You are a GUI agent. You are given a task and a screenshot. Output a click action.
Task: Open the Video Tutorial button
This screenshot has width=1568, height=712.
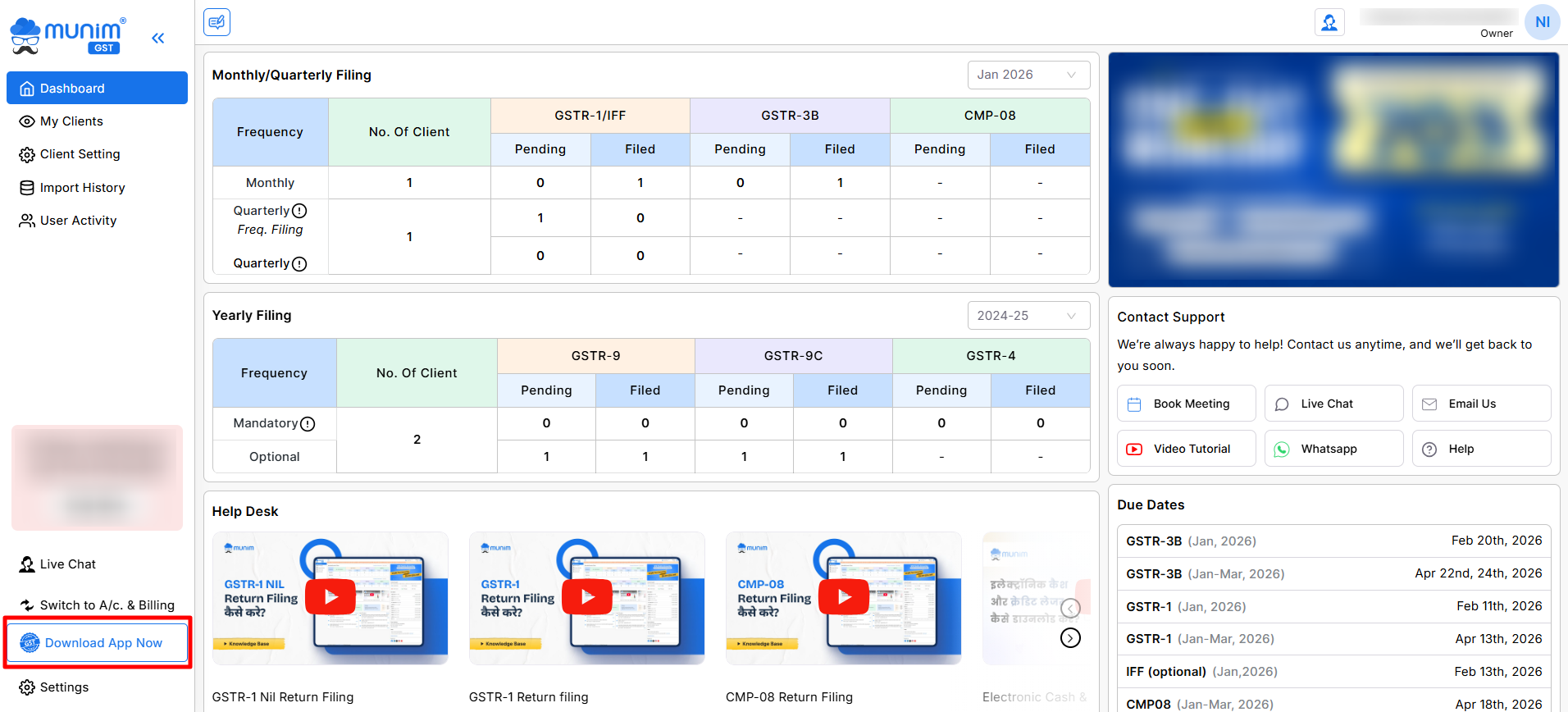coord(1186,449)
